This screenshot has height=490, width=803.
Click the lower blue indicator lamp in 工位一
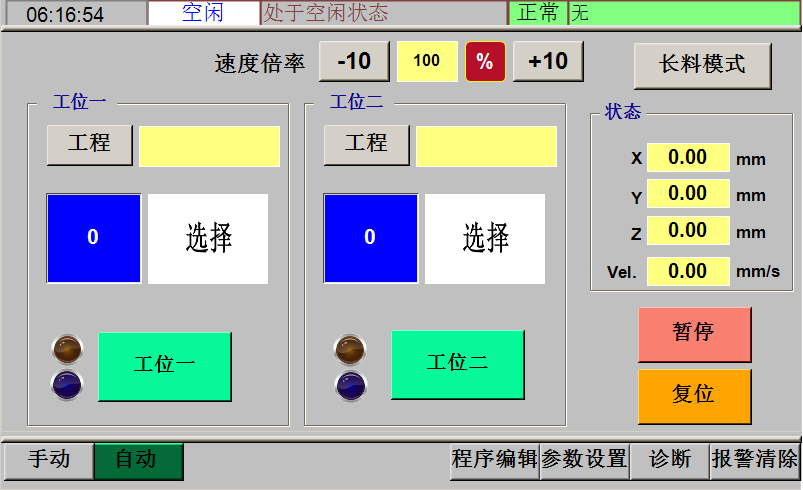pos(68,384)
